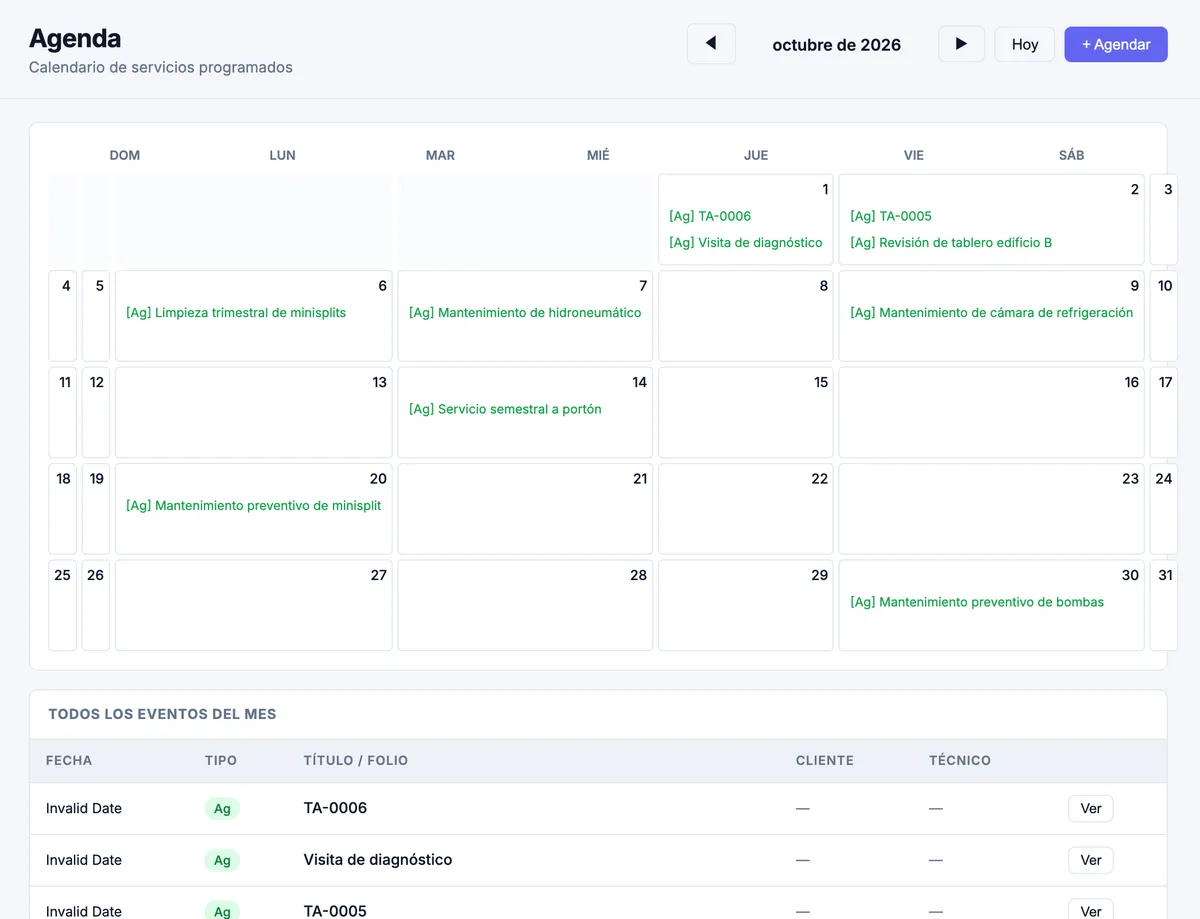This screenshot has width=1200, height=919.
Task: Go to next month with right arrow
Action: [x=961, y=44]
